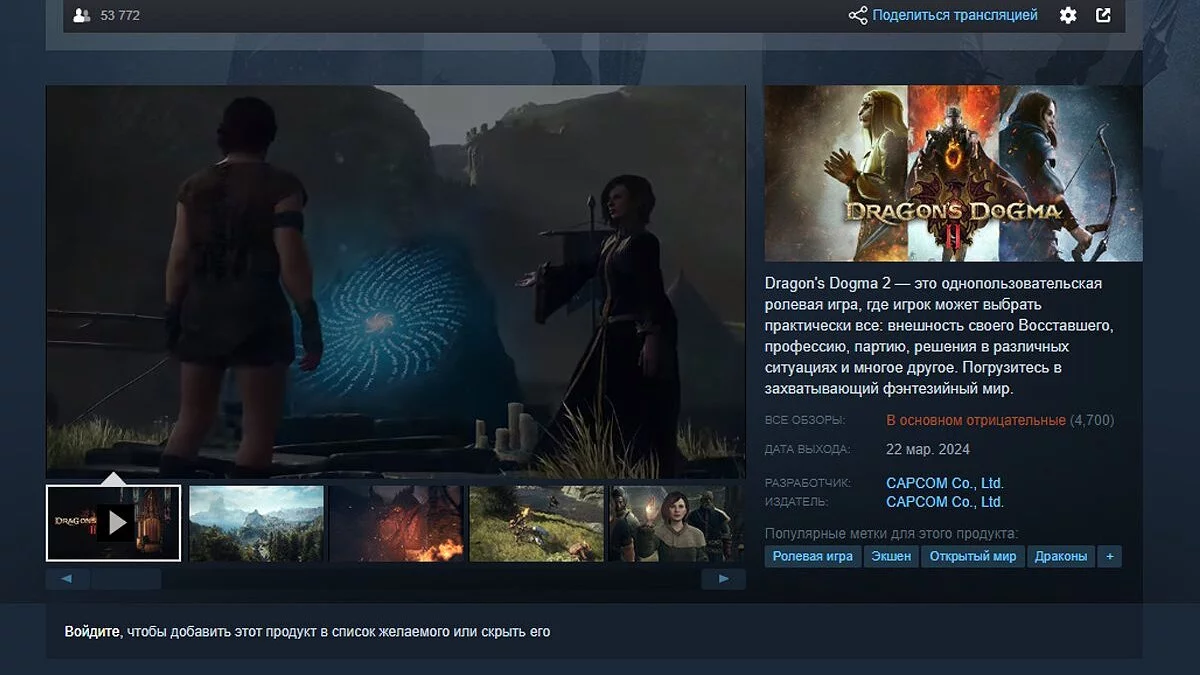Click the ИЗДАТЕЛЬ label
The image size is (1200, 675).
[796, 502]
